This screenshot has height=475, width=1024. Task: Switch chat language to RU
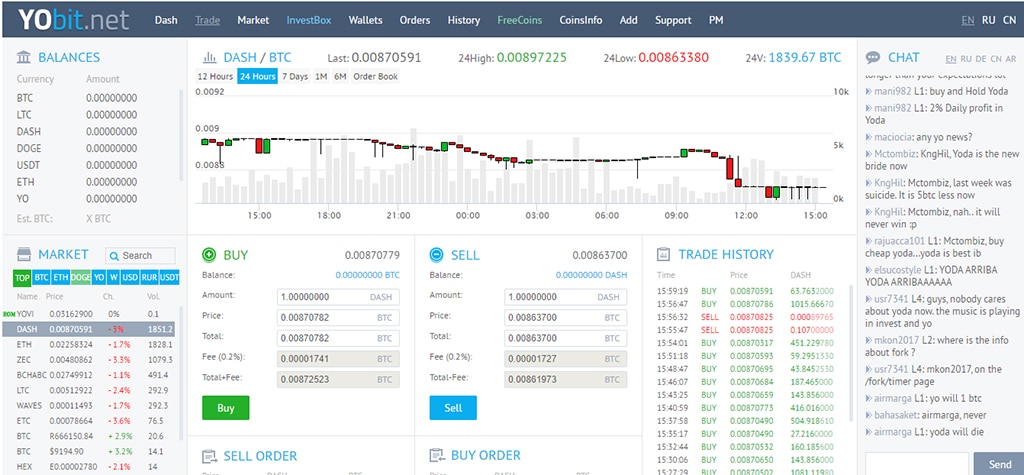pyautogui.click(x=966, y=59)
